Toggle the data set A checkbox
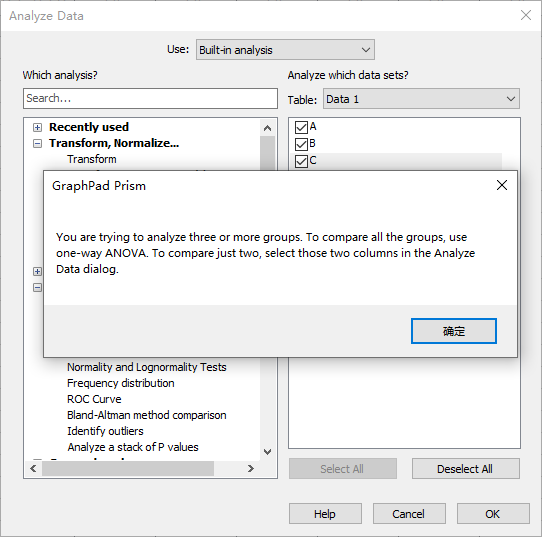542x537 pixels. (x=301, y=127)
